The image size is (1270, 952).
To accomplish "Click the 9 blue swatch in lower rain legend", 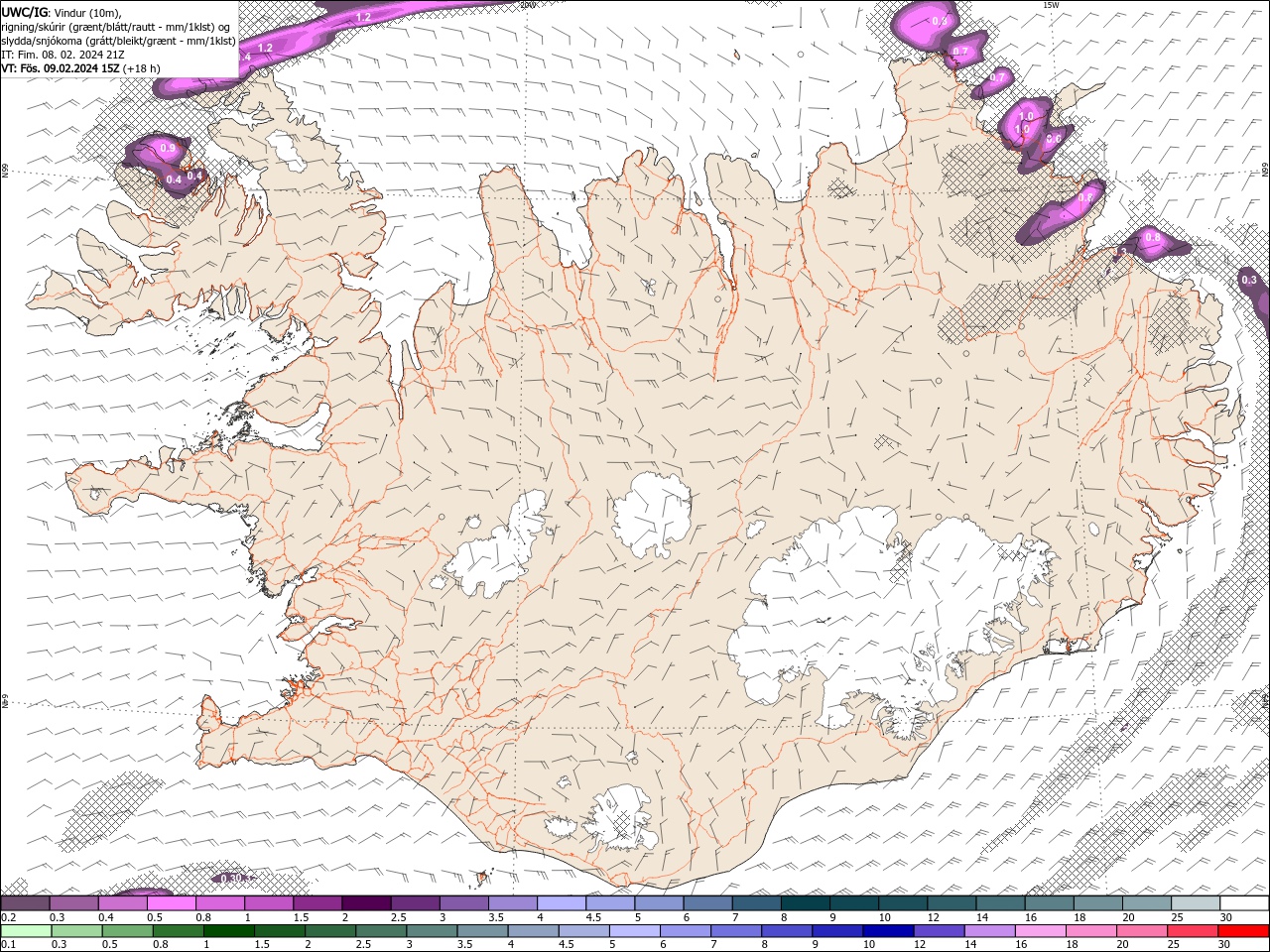I will [x=838, y=931].
